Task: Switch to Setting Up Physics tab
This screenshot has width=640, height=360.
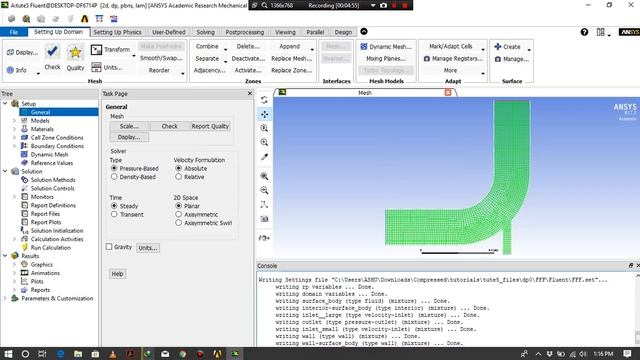Action: pos(117,32)
